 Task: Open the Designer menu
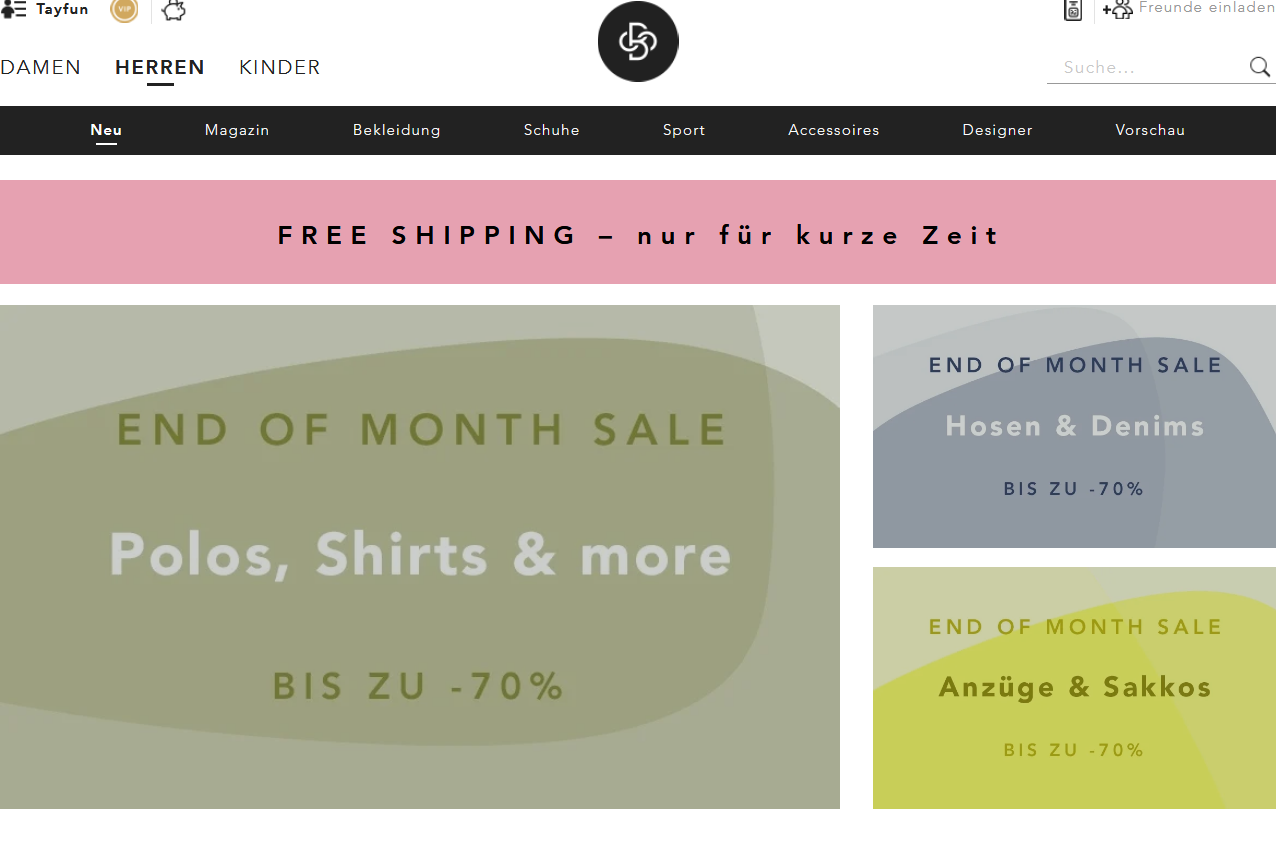tap(997, 130)
